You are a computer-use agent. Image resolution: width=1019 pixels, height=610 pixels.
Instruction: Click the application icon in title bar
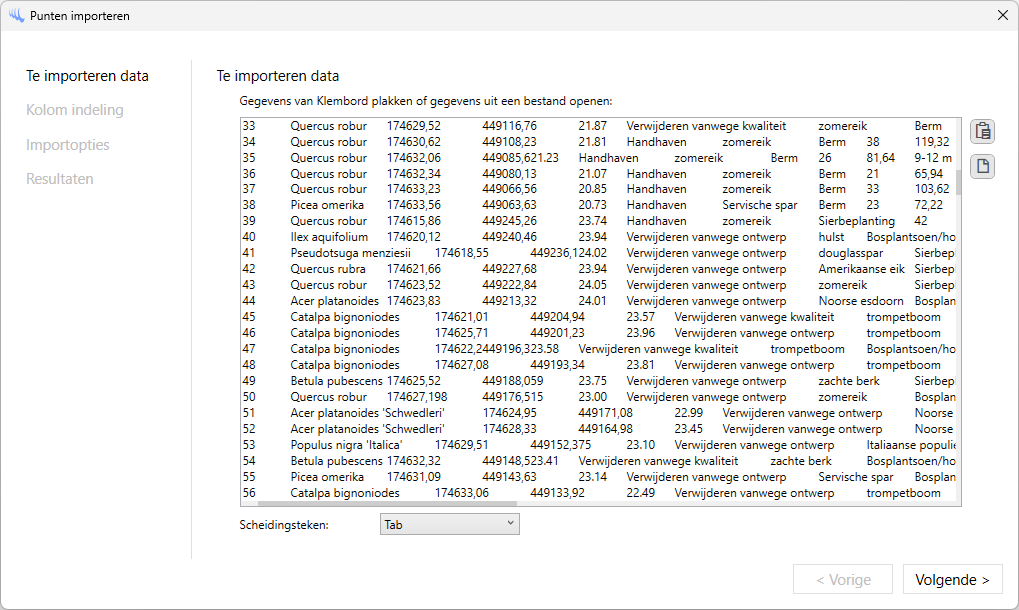pos(15,16)
